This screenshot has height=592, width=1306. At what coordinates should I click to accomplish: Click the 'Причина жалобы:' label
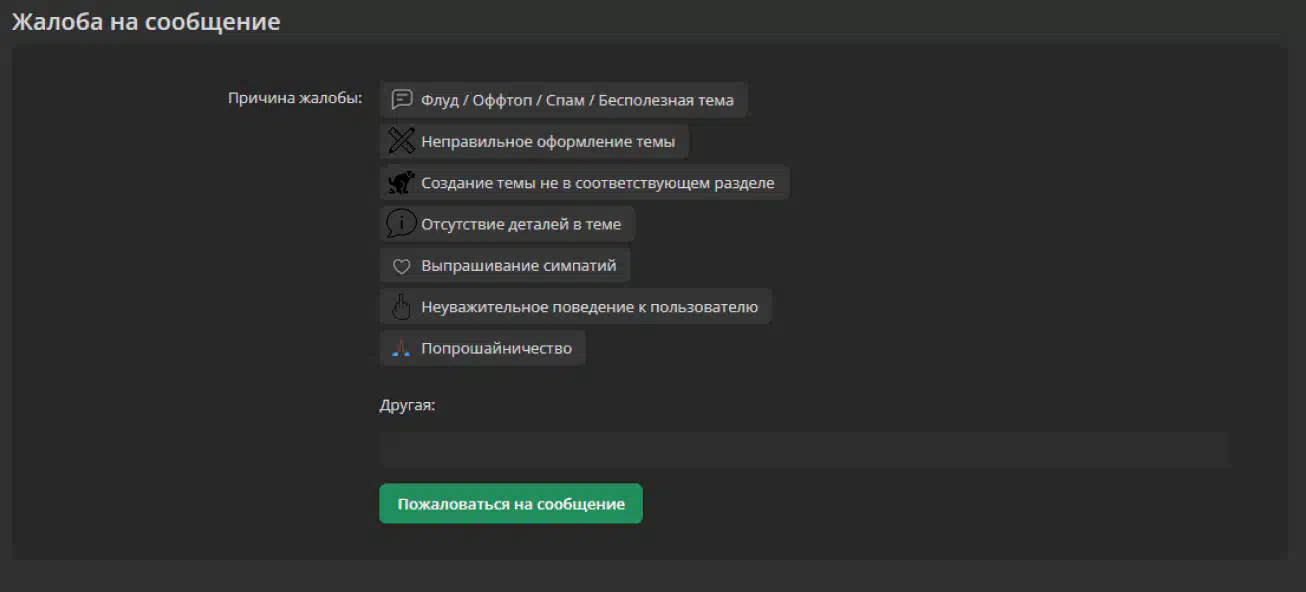[x=294, y=99]
